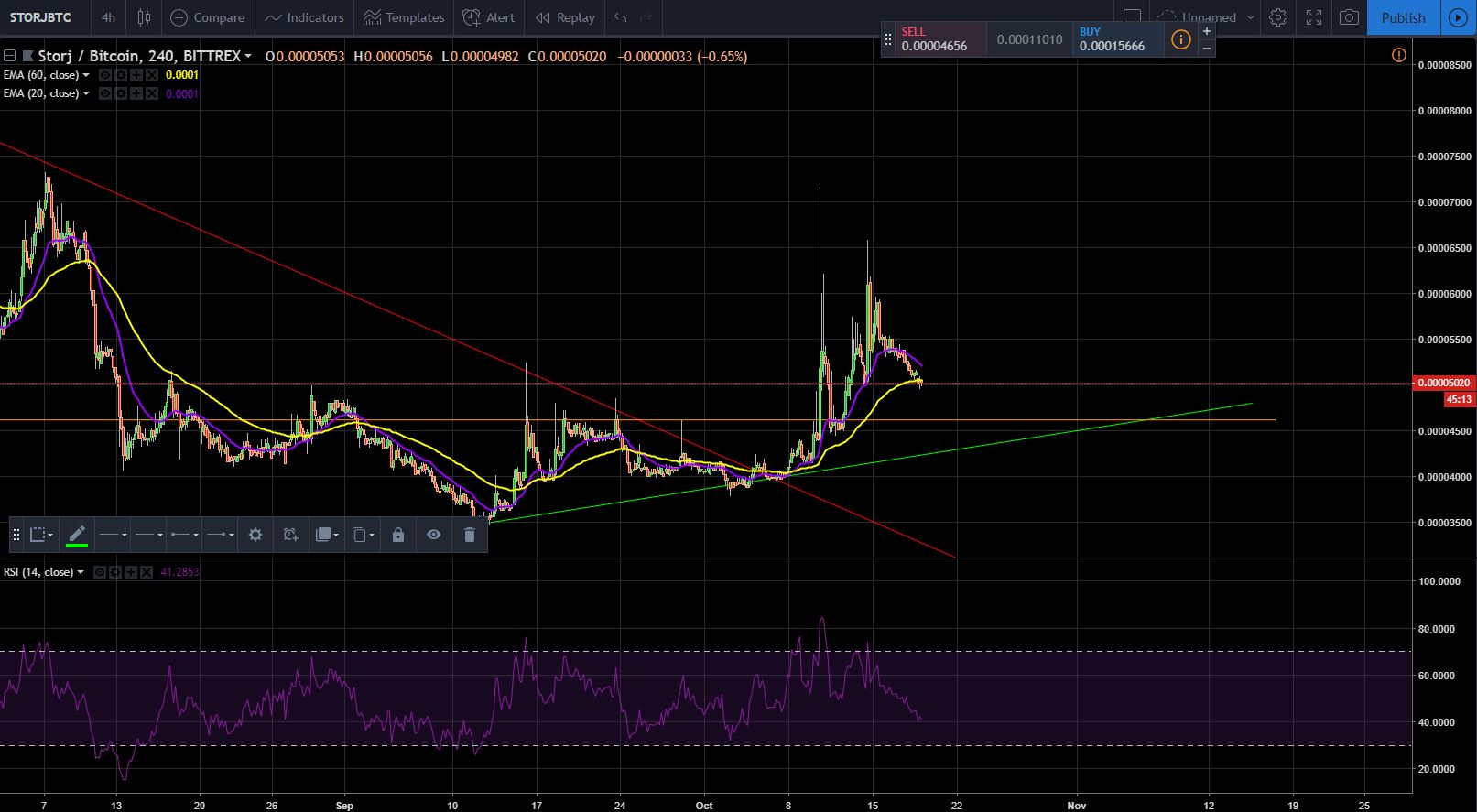This screenshot has height=812, width=1477.
Task: Create an Alert from top toolbar
Action: point(489,17)
